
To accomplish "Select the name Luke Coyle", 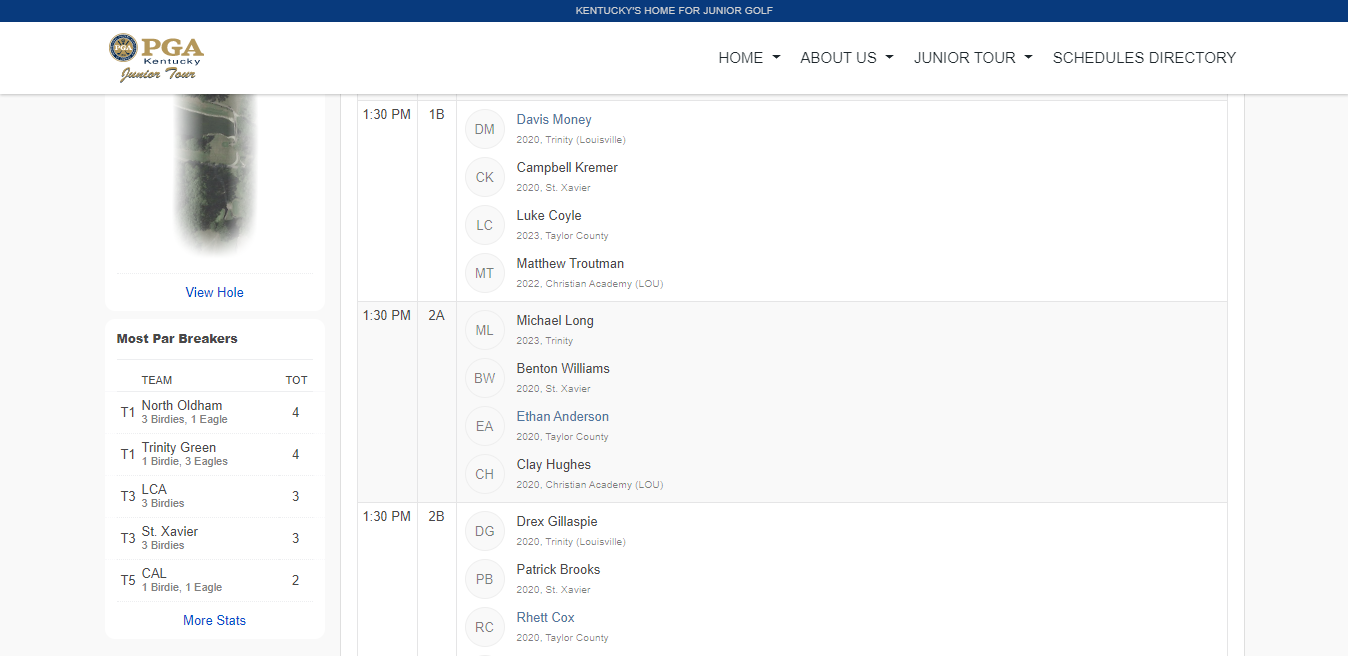I will click(549, 215).
